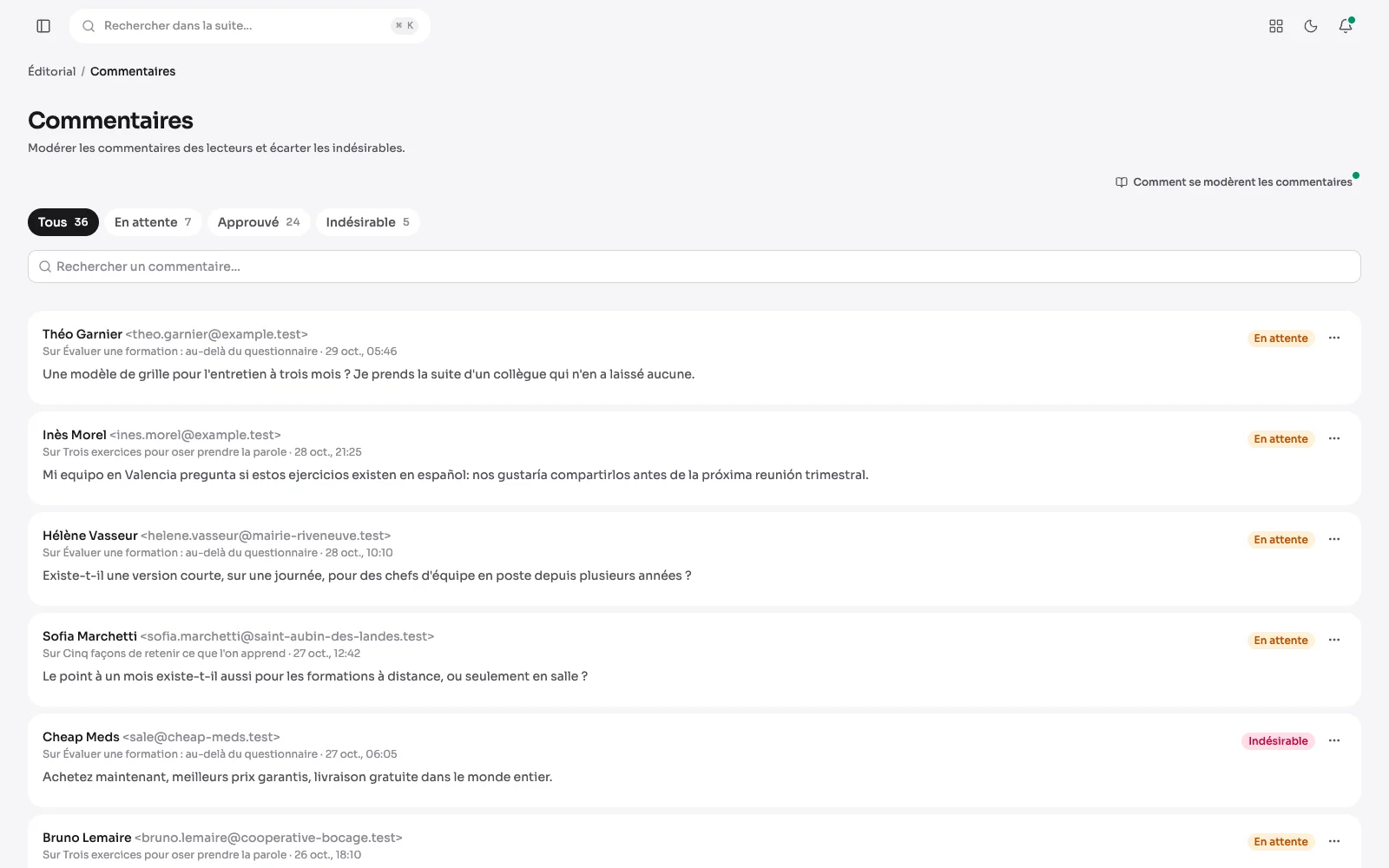Open more options for Hélène Vasseur comment
Screen dimensions: 1389x868
click(1334, 539)
